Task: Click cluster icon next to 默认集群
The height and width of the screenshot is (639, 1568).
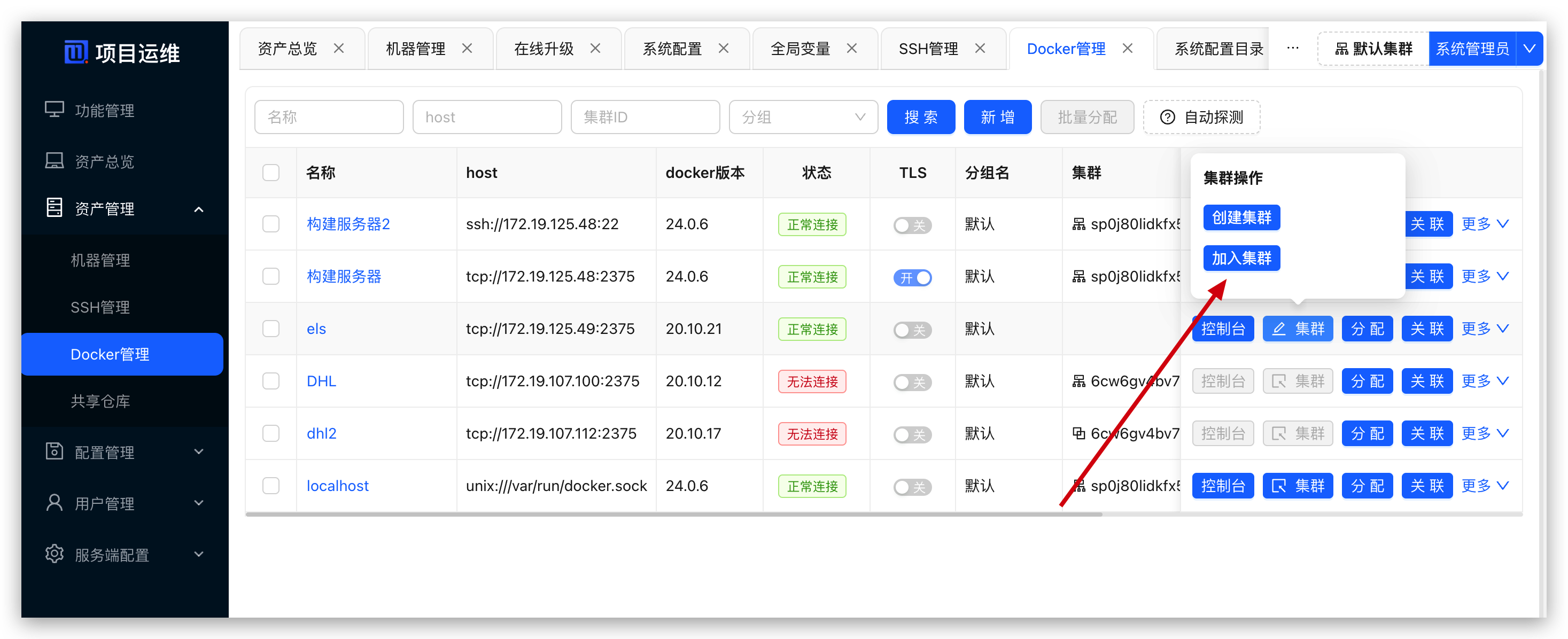Action: coord(1341,49)
